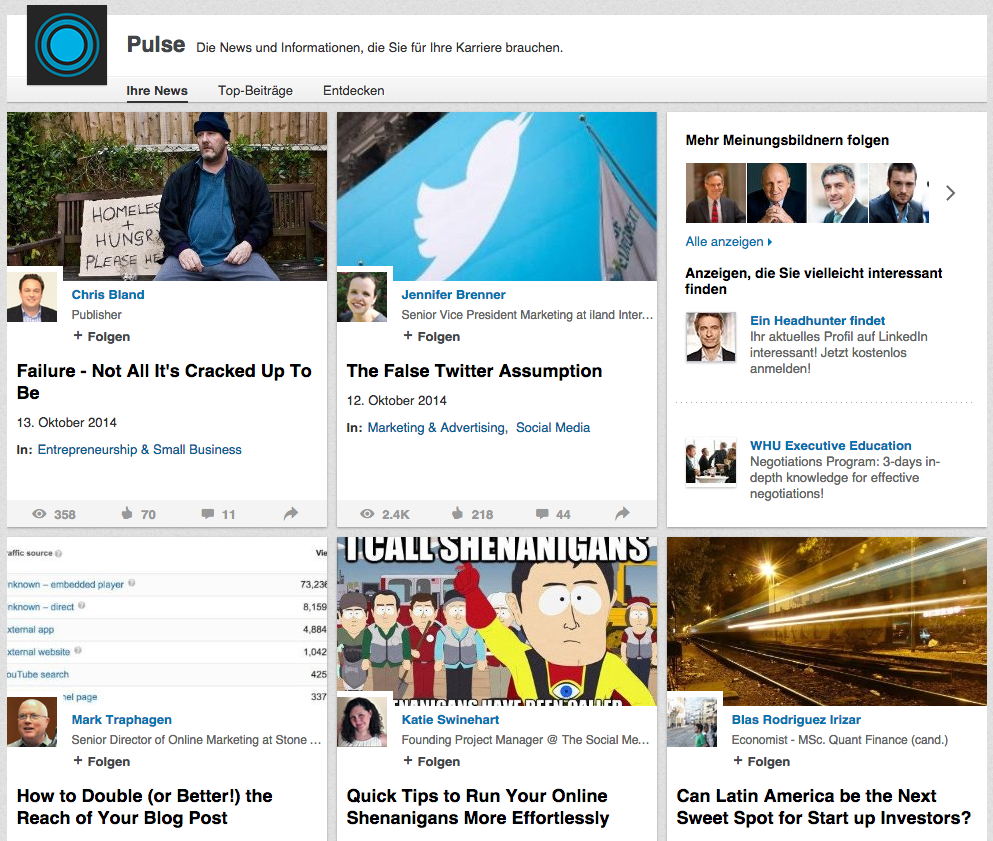Screen dimensions: 993x841
Task: Click Chris Bland's avatar photo
Action: pyautogui.click(x=32, y=297)
